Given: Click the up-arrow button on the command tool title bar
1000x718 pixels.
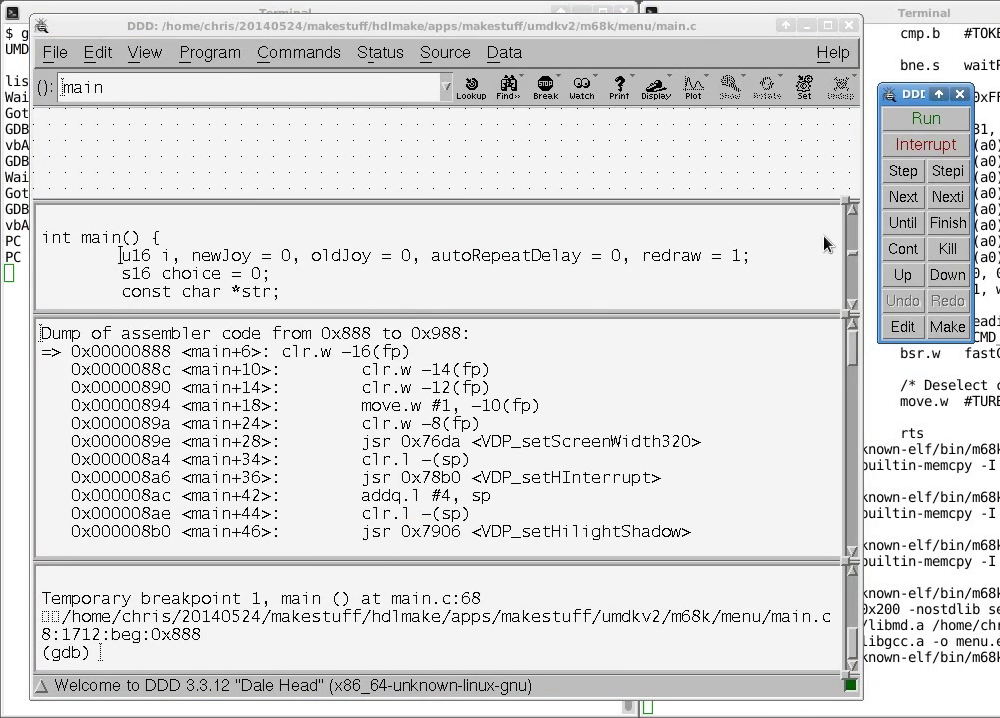Looking at the screenshot, I should click(x=939, y=94).
